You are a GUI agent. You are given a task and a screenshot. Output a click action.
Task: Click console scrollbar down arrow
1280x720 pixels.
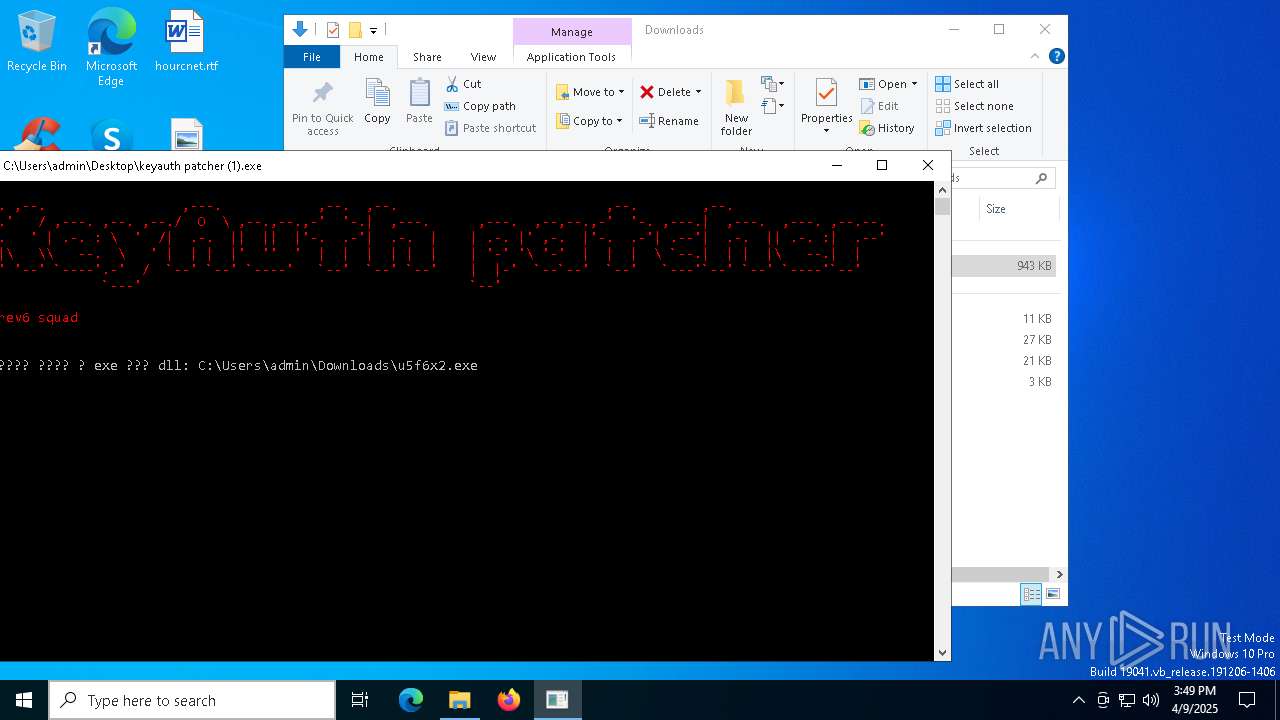(942, 652)
